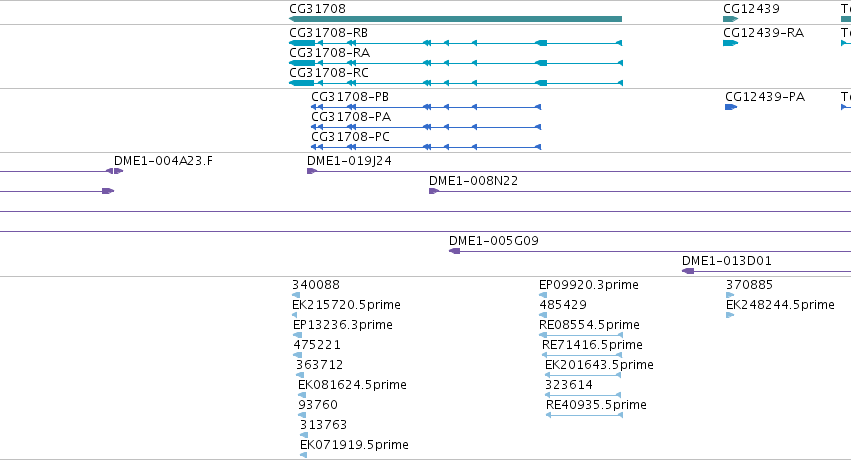Click the CG31708-PC coding feature

tap(426, 147)
